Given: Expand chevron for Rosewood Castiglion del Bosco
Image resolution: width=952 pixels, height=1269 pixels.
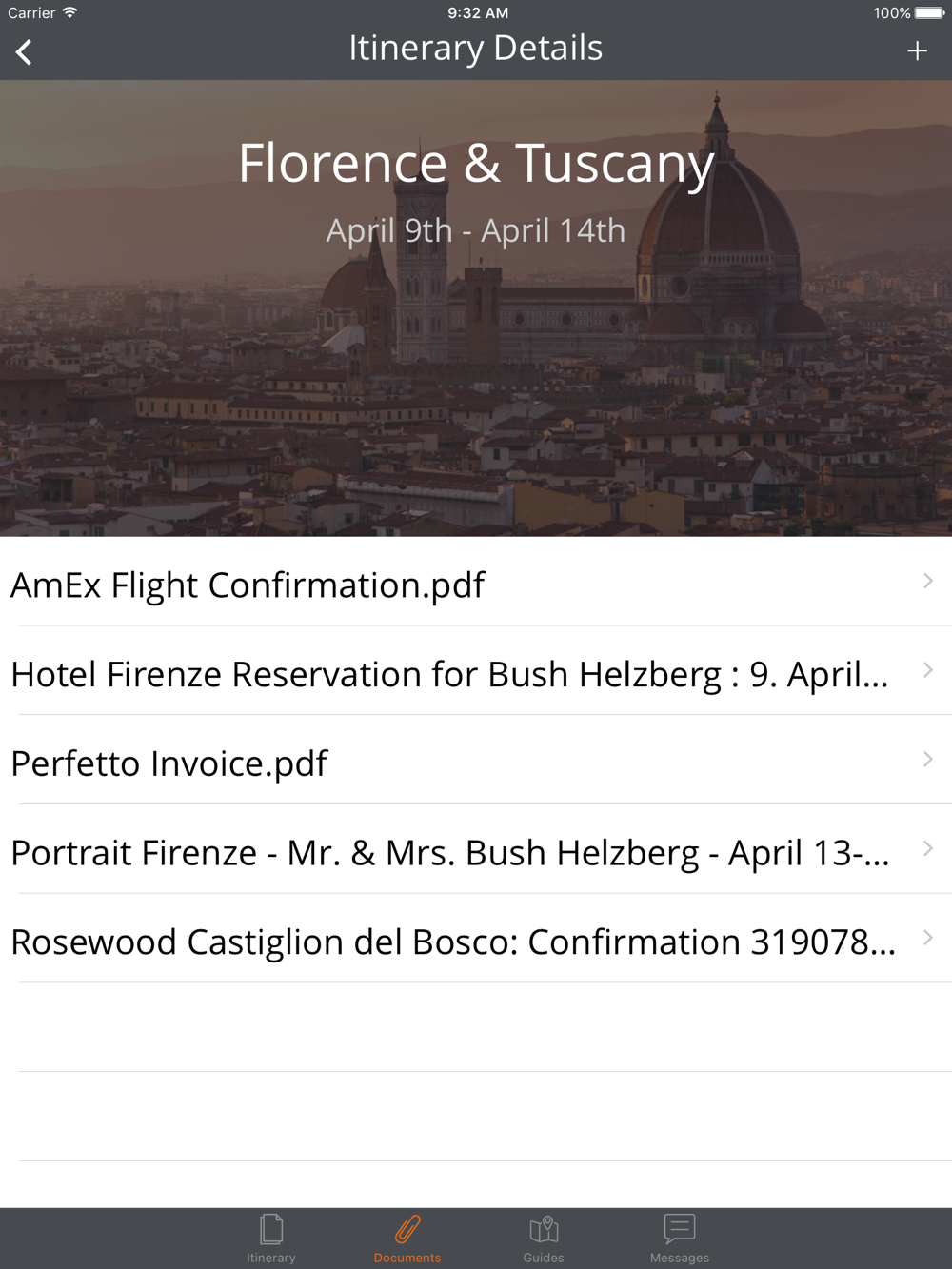Looking at the screenshot, I should click(928, 938).
